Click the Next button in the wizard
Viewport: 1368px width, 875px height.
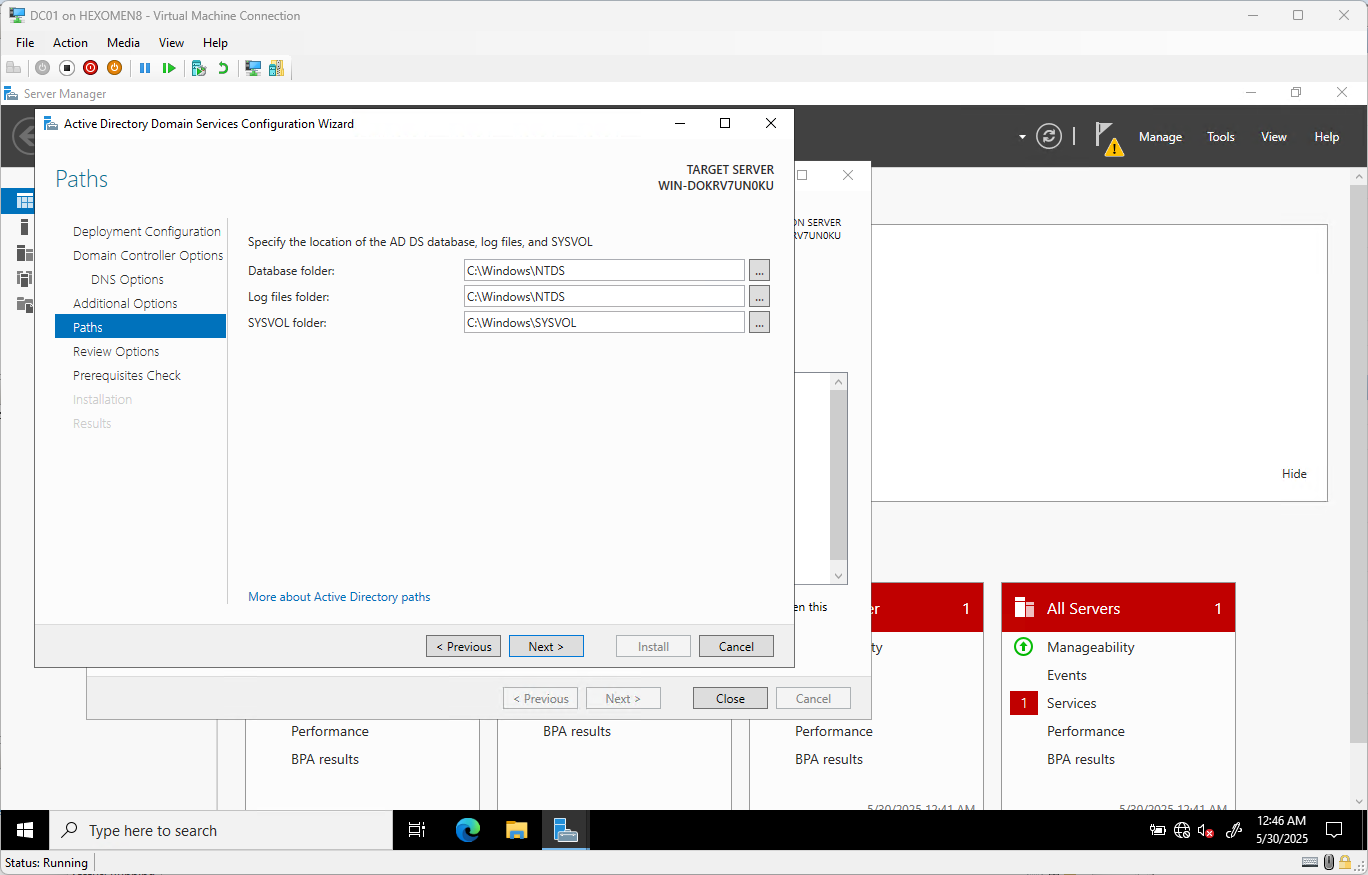click(x=546, y=646)
